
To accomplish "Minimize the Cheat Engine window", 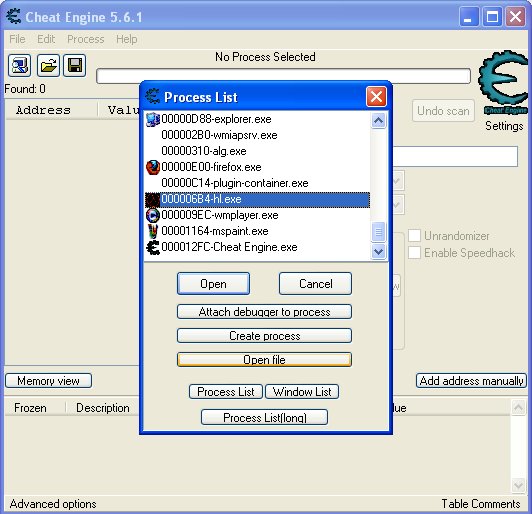I will 469,16.
